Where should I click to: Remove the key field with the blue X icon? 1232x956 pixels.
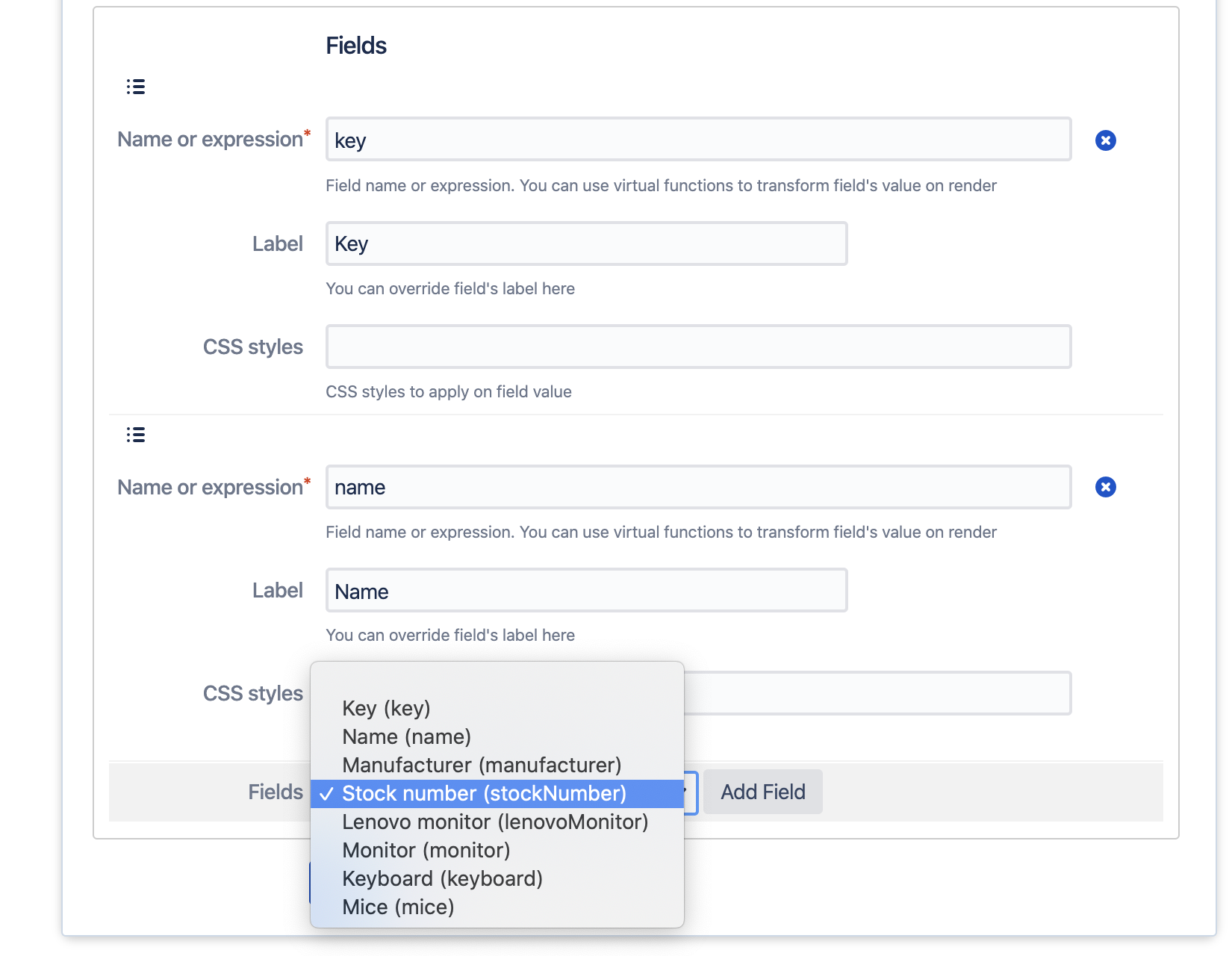tap(1106, 140)
